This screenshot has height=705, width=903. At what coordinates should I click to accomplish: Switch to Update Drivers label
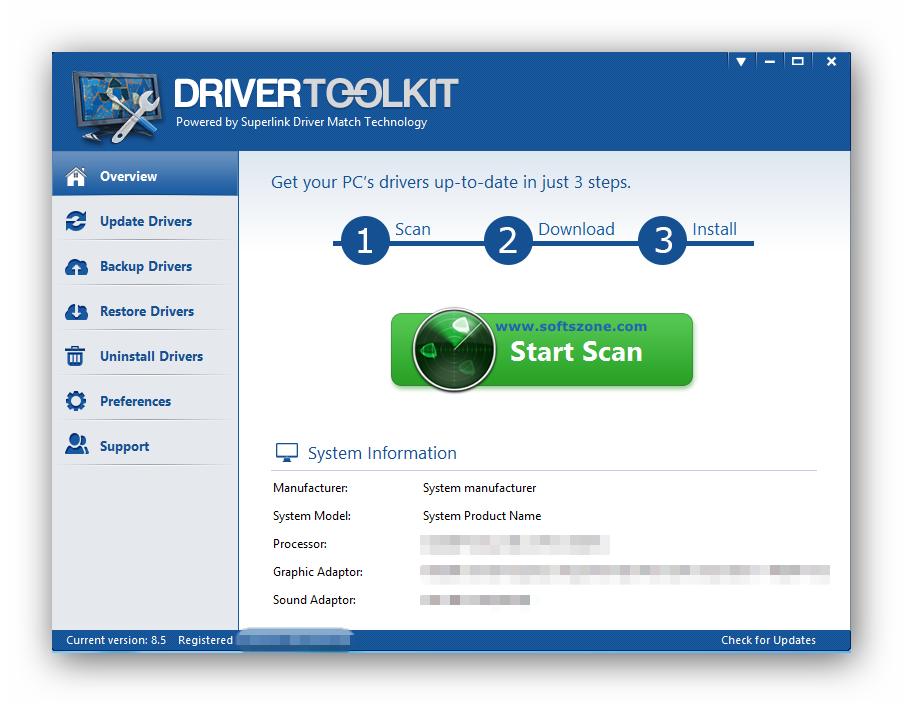click(x=146, y=221)
